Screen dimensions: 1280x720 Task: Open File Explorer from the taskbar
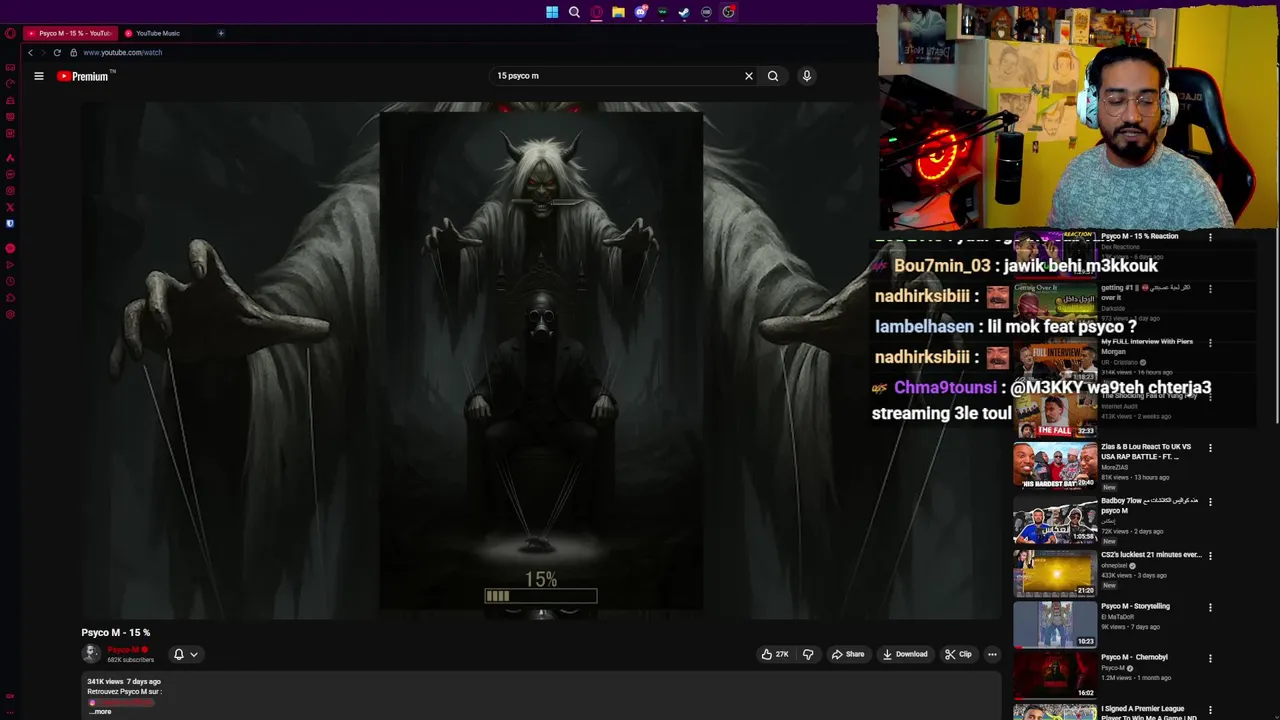click(618, 12)
